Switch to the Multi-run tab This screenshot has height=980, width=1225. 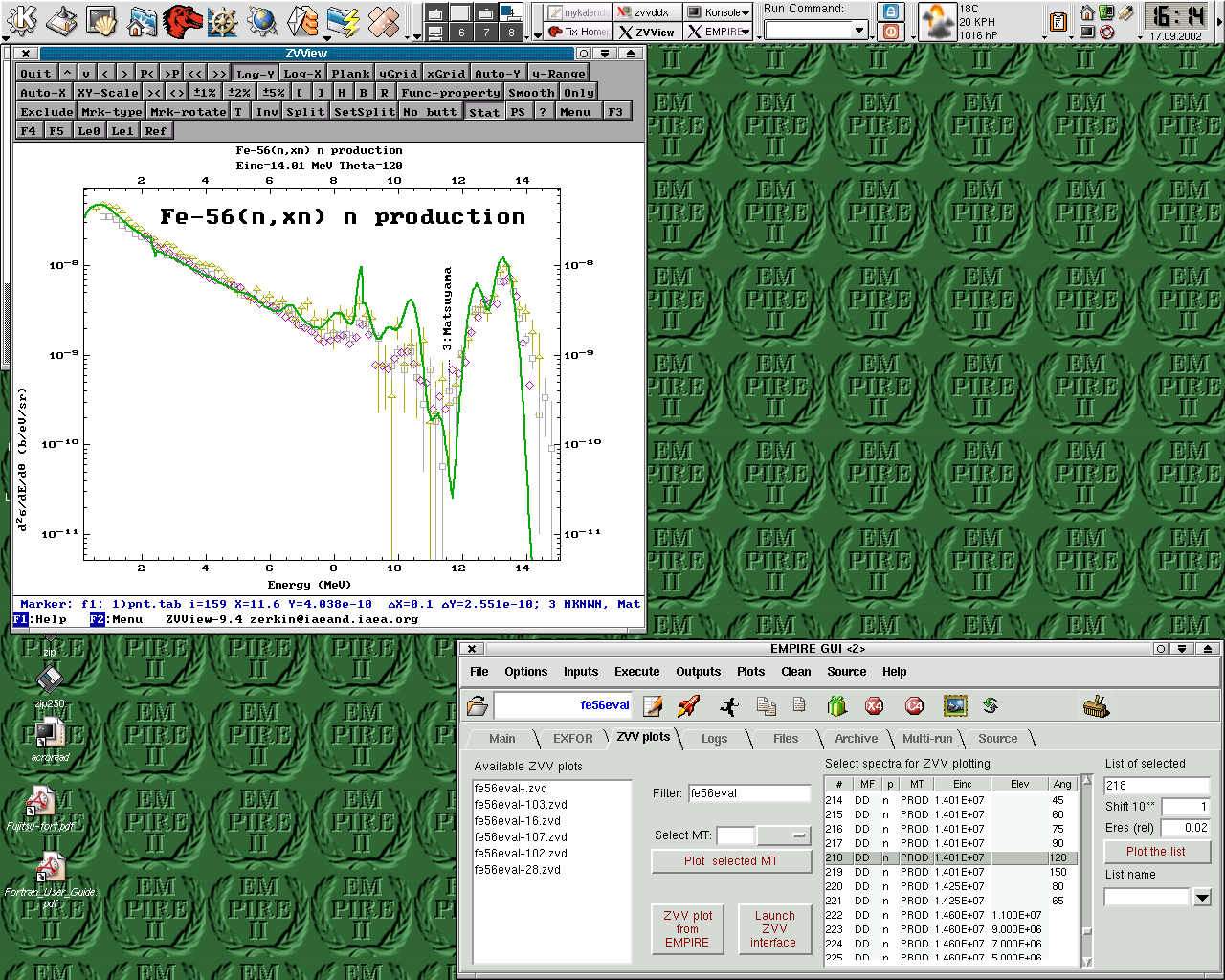pyautogui.click(x=927, y=738)
